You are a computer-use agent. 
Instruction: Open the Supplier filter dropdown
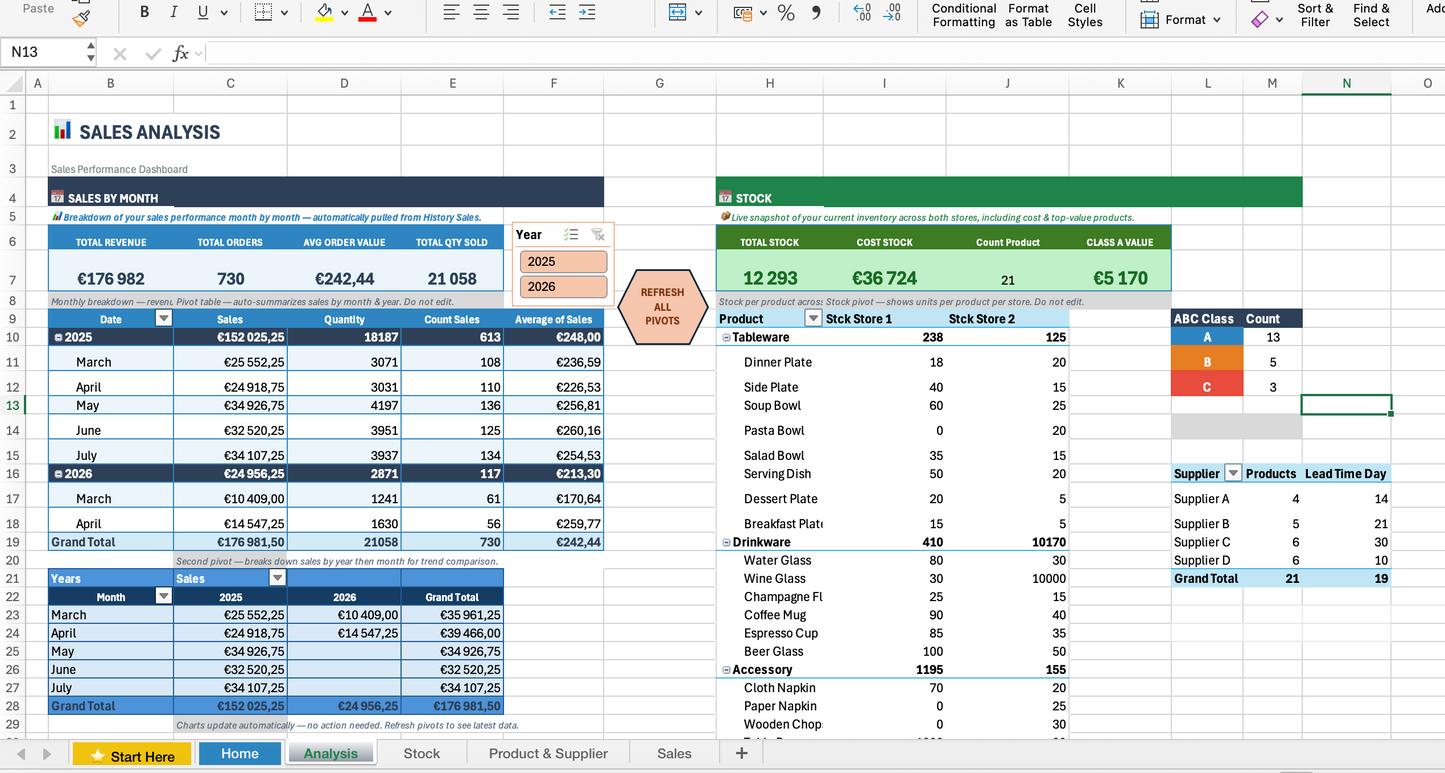tap(1233, 473)
